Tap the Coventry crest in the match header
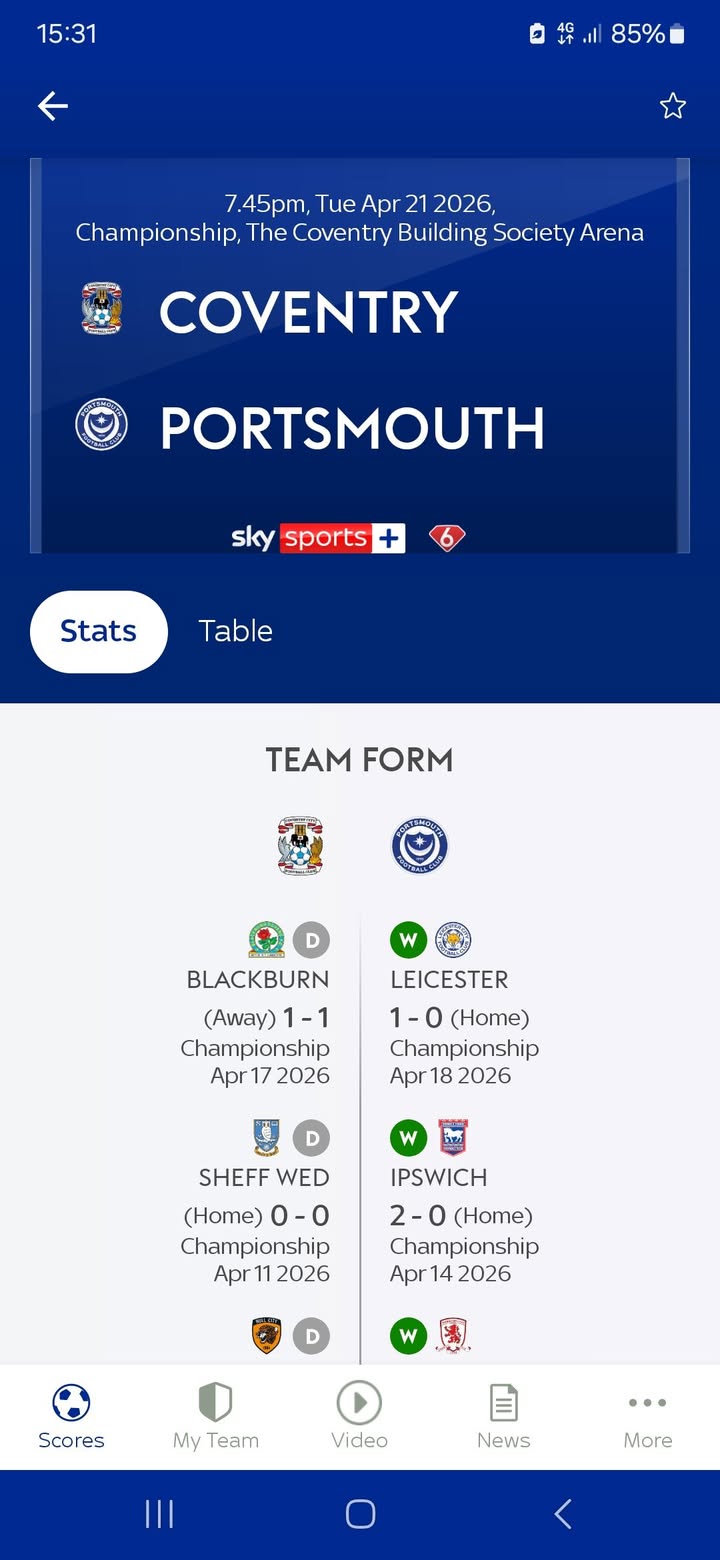The height and width of the screenshot is (1560, 720). coord(102,308)
